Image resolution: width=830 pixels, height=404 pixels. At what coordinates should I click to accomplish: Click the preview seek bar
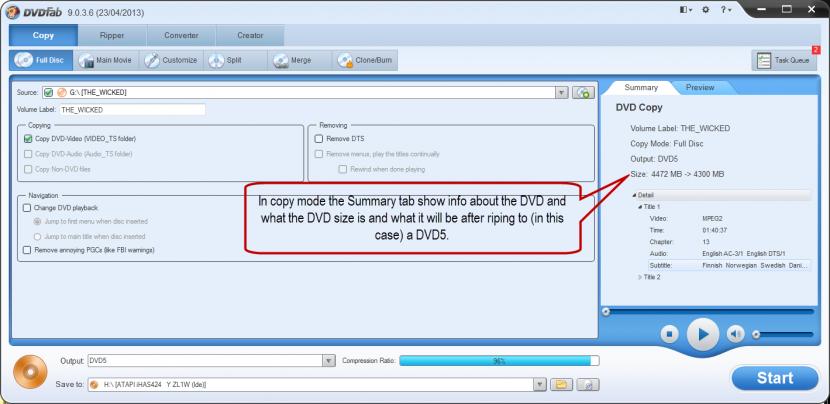tap(708, 311)
